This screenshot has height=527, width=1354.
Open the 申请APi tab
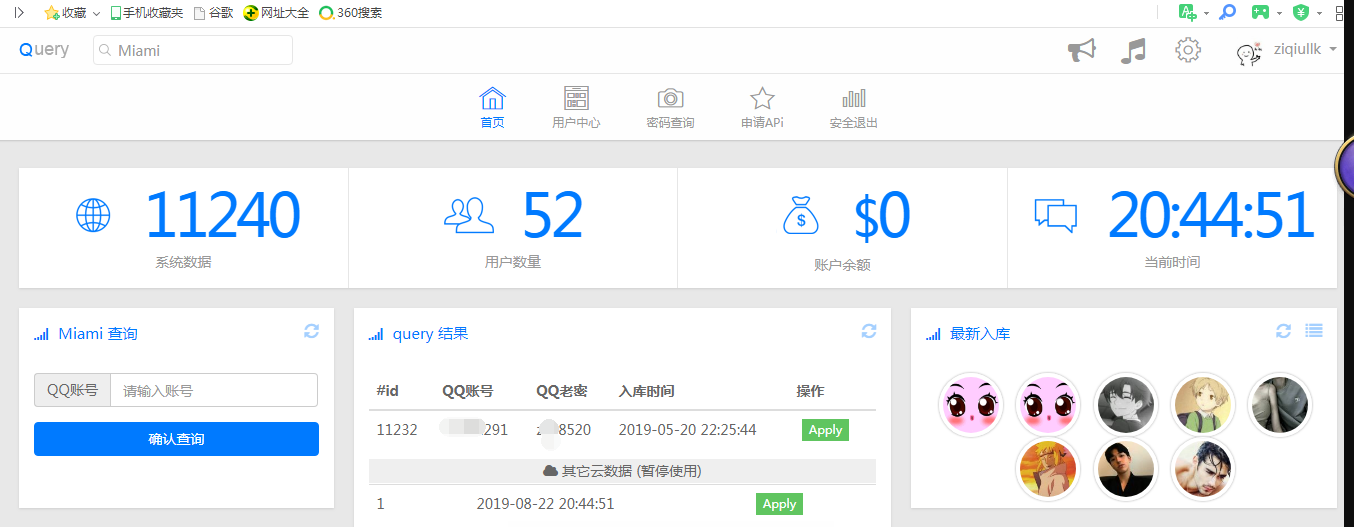[x=762, y=108]
